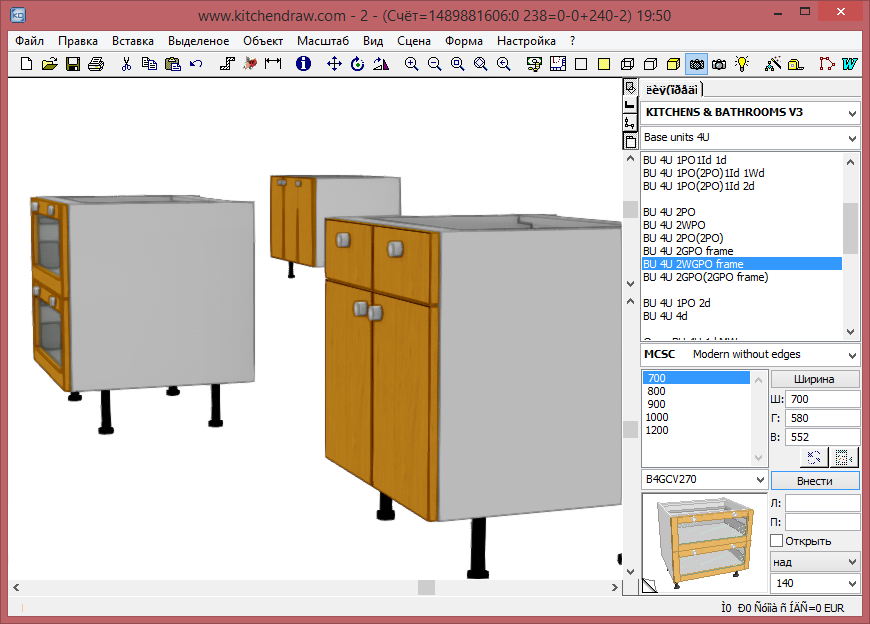
Task: Switch to the floor plan view icon
Action: 558,64
